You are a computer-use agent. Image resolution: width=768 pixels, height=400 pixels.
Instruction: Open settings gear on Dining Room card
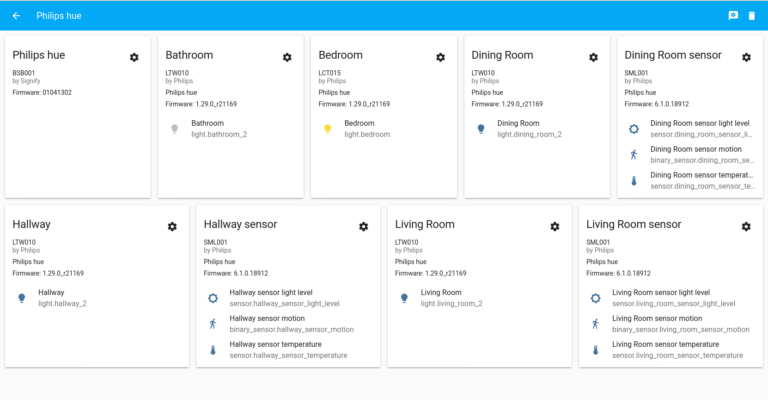point(593,57)
